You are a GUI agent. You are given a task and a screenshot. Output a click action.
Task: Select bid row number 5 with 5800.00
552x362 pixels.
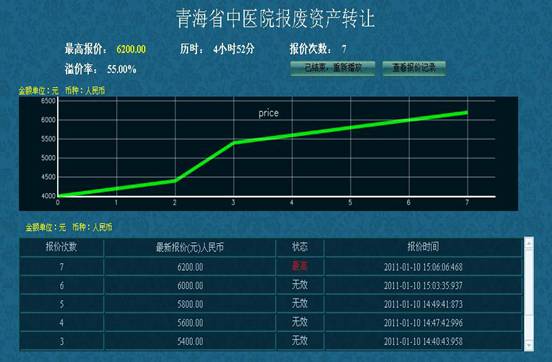(x=271, y=304)
